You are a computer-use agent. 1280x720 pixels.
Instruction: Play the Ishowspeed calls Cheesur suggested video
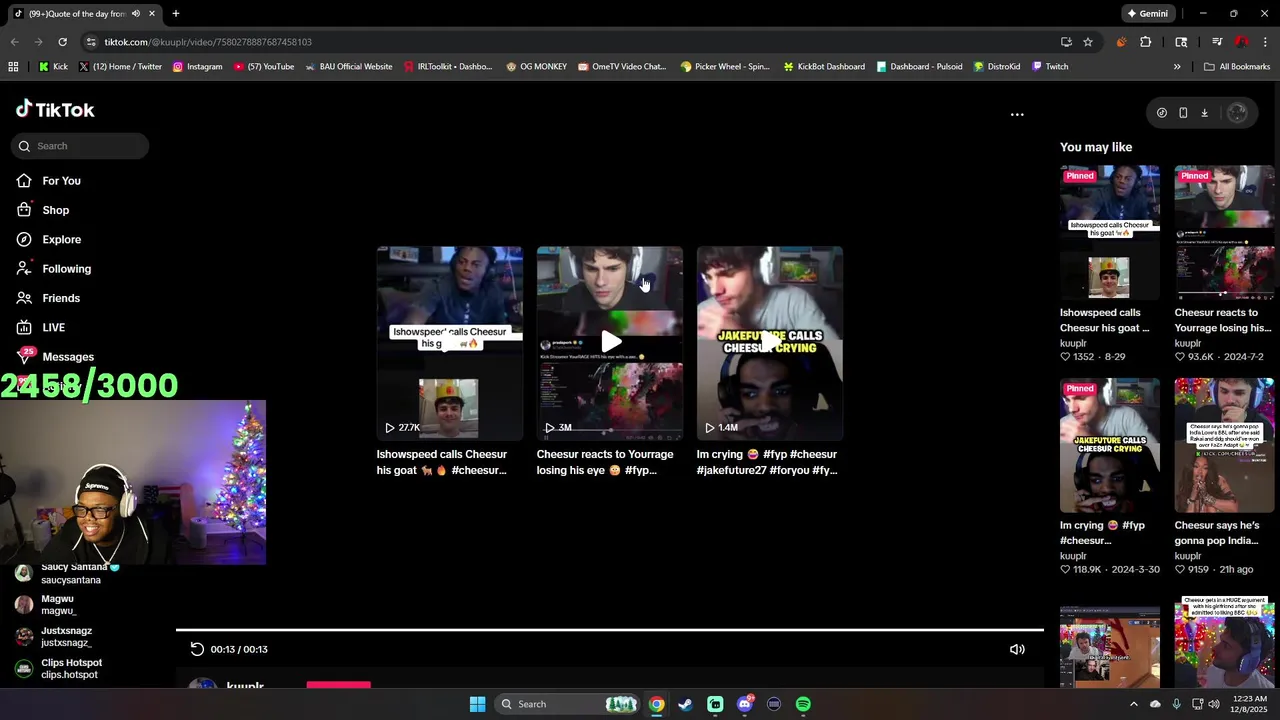[x=449, y=343]
